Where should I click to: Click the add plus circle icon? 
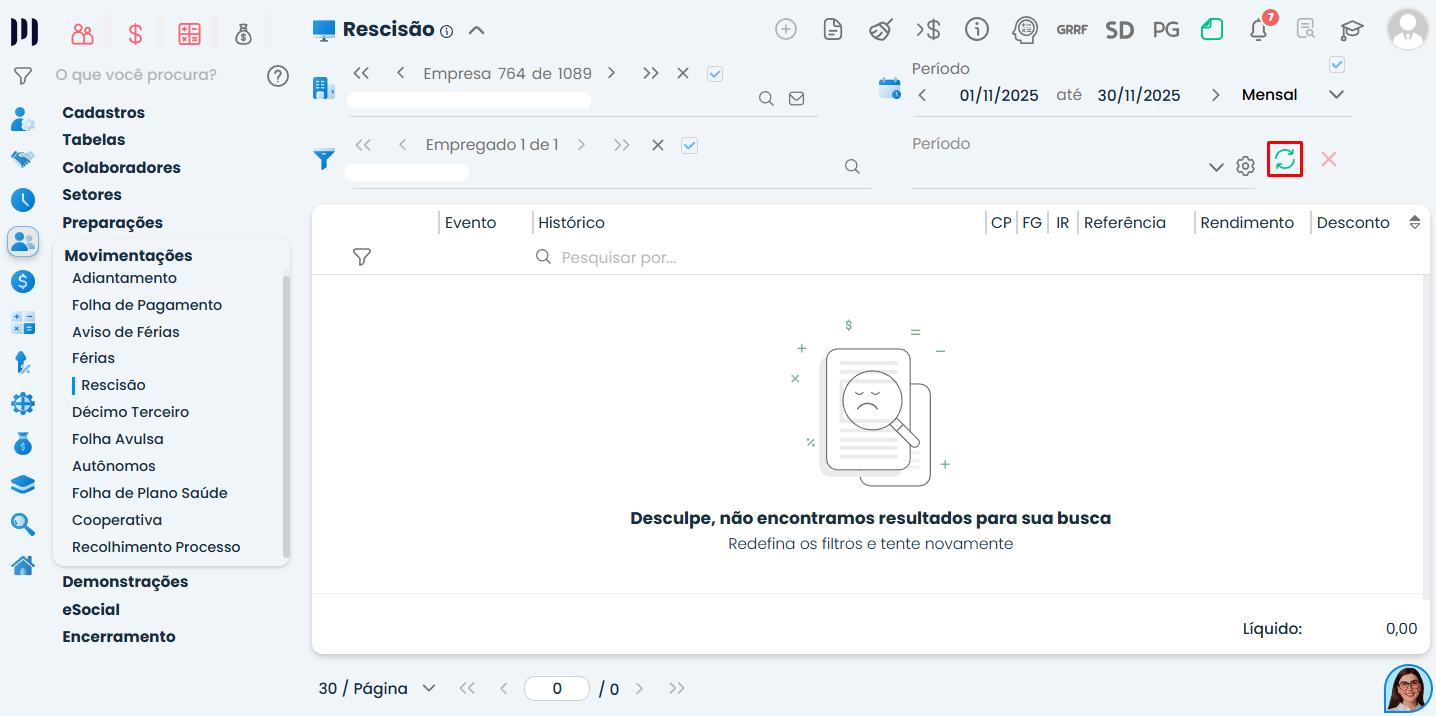[x=786, y=29]
